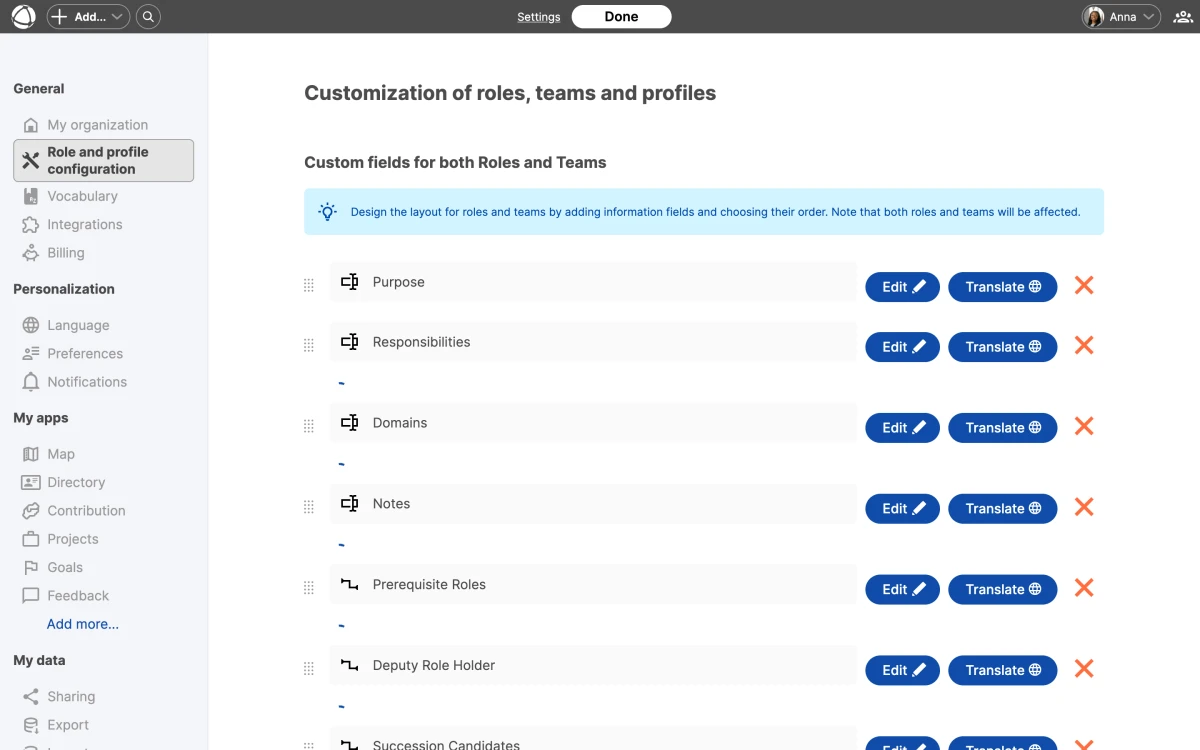Screen dimensions: 1200x750
Task: Open the Directory app
Action: click(74, 482)
